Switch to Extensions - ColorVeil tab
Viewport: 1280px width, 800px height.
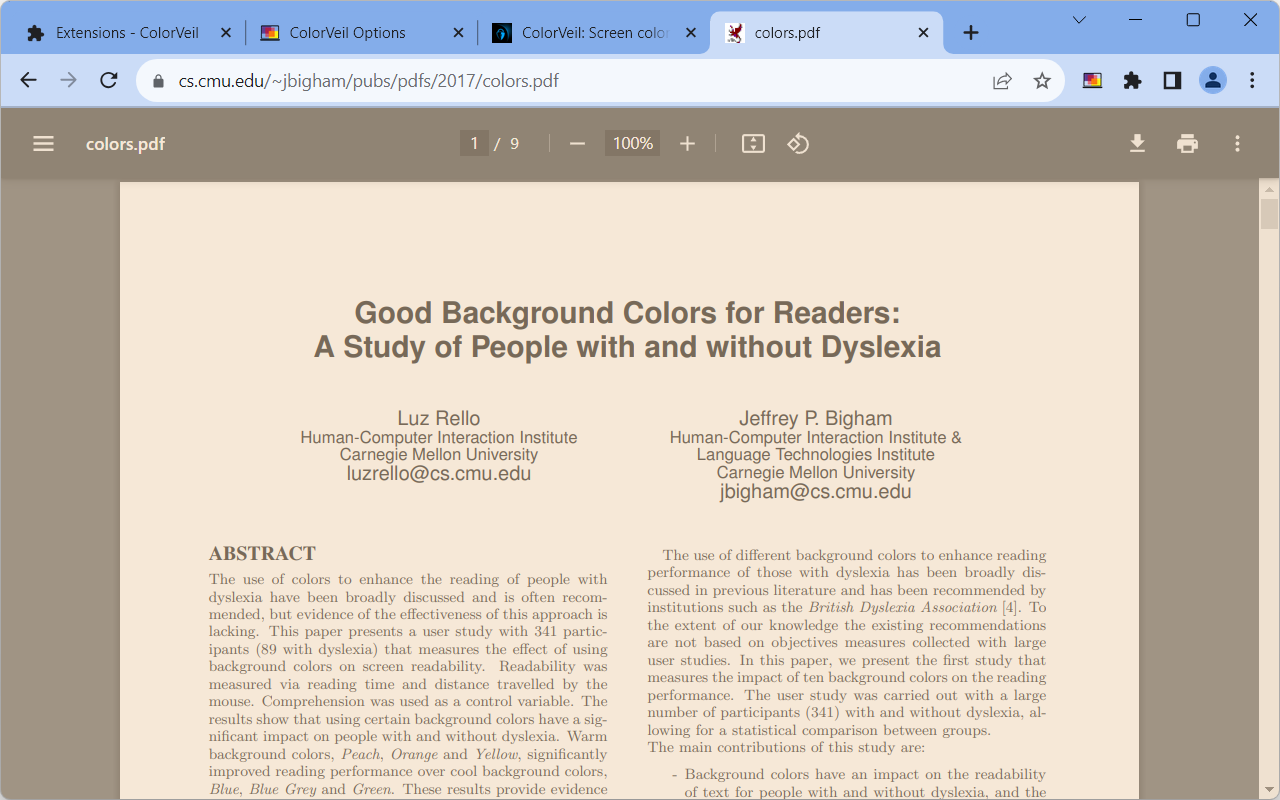point(126,33)
